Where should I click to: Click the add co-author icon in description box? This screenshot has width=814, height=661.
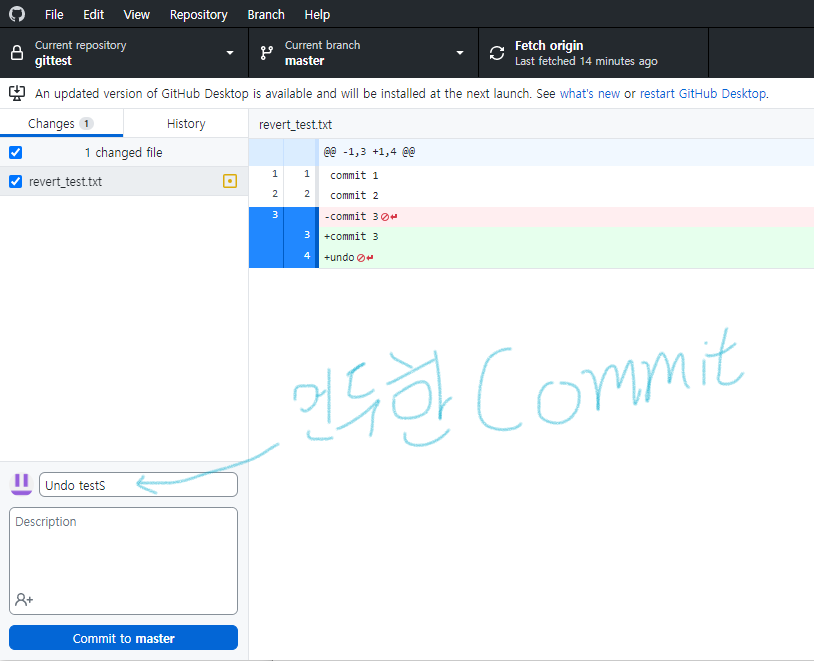tap(21, 599)
